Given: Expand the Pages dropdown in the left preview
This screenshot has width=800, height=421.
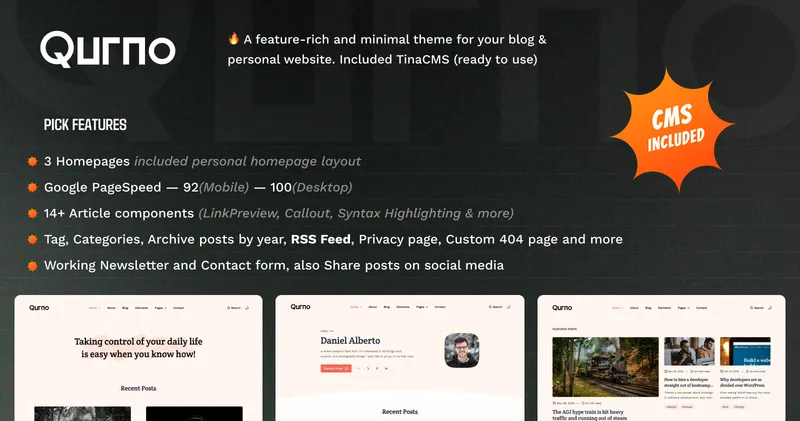Looking at the screenshot, I should click(x=161, y=308).
